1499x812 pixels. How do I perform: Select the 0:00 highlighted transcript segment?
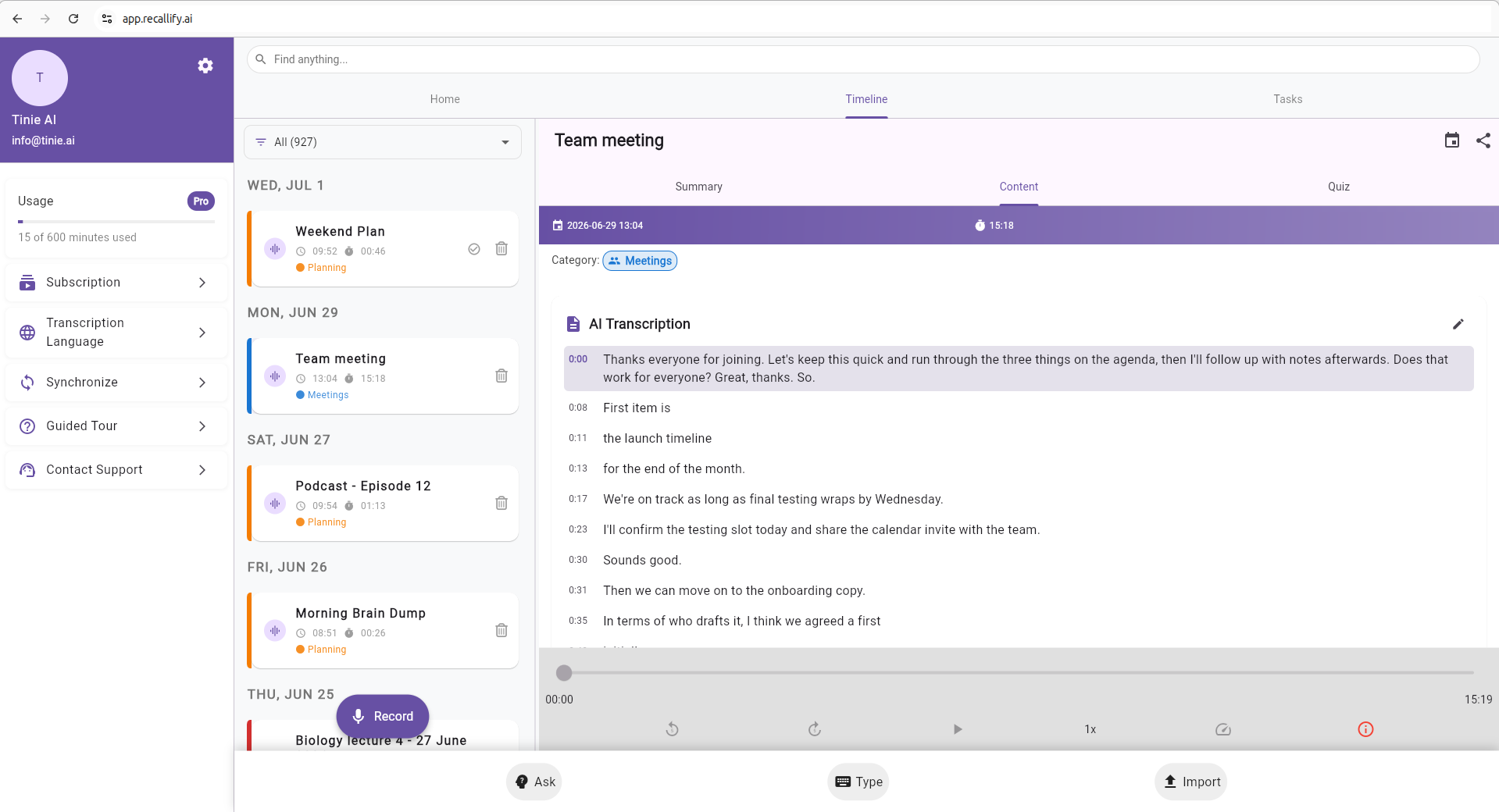coord(1019,369)
